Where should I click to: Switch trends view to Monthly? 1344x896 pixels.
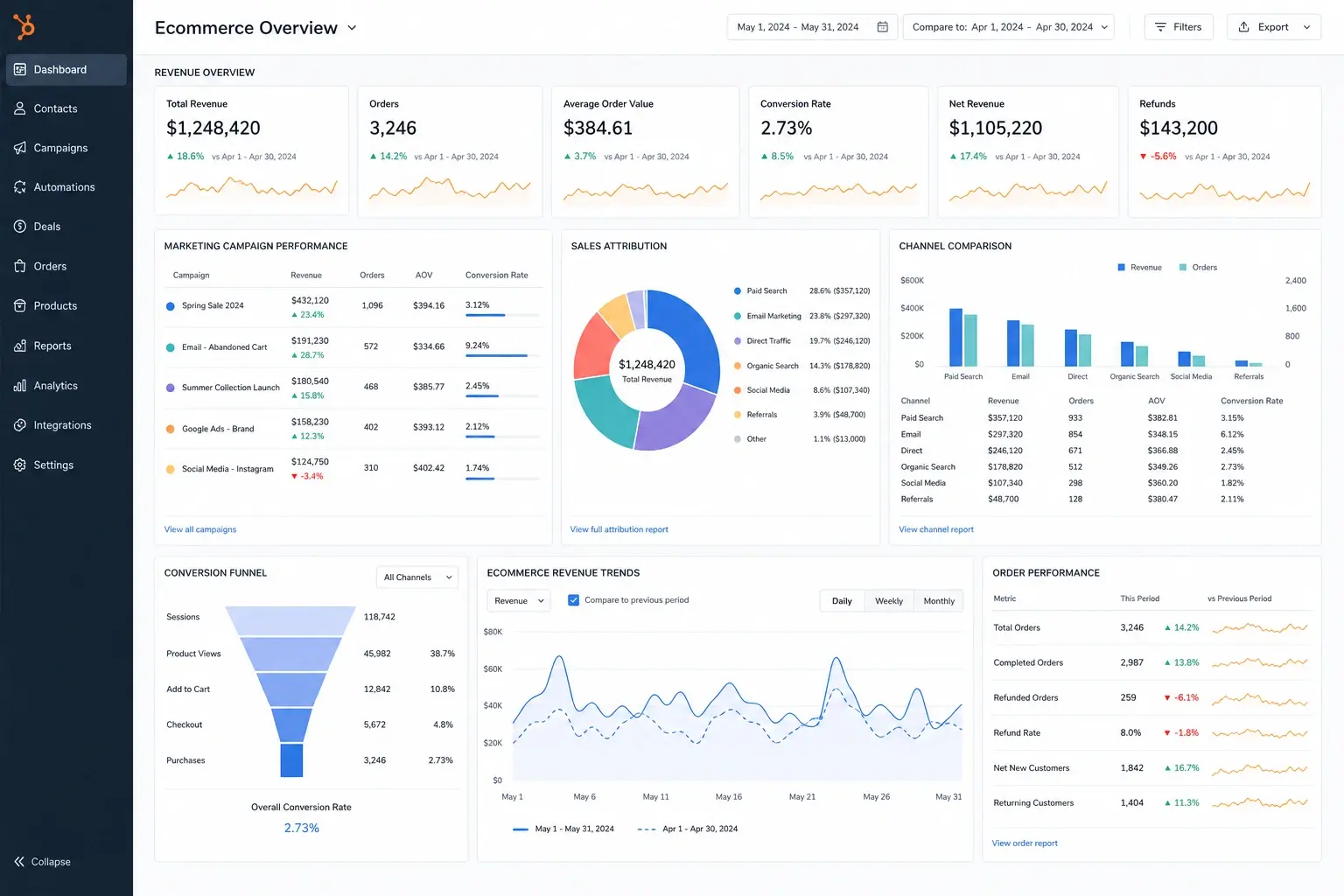click(939, 601)
